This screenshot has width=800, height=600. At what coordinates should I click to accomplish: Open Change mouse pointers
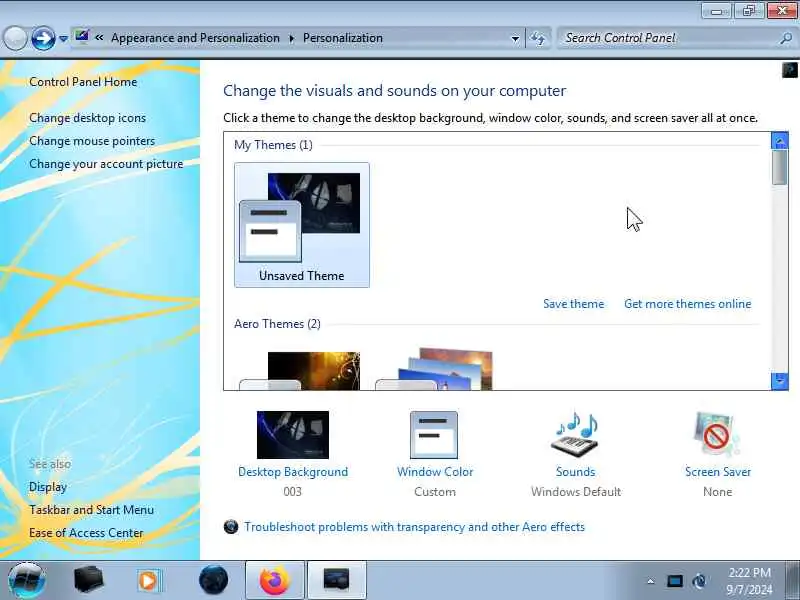pyautogui.click(x=92, y=141)
